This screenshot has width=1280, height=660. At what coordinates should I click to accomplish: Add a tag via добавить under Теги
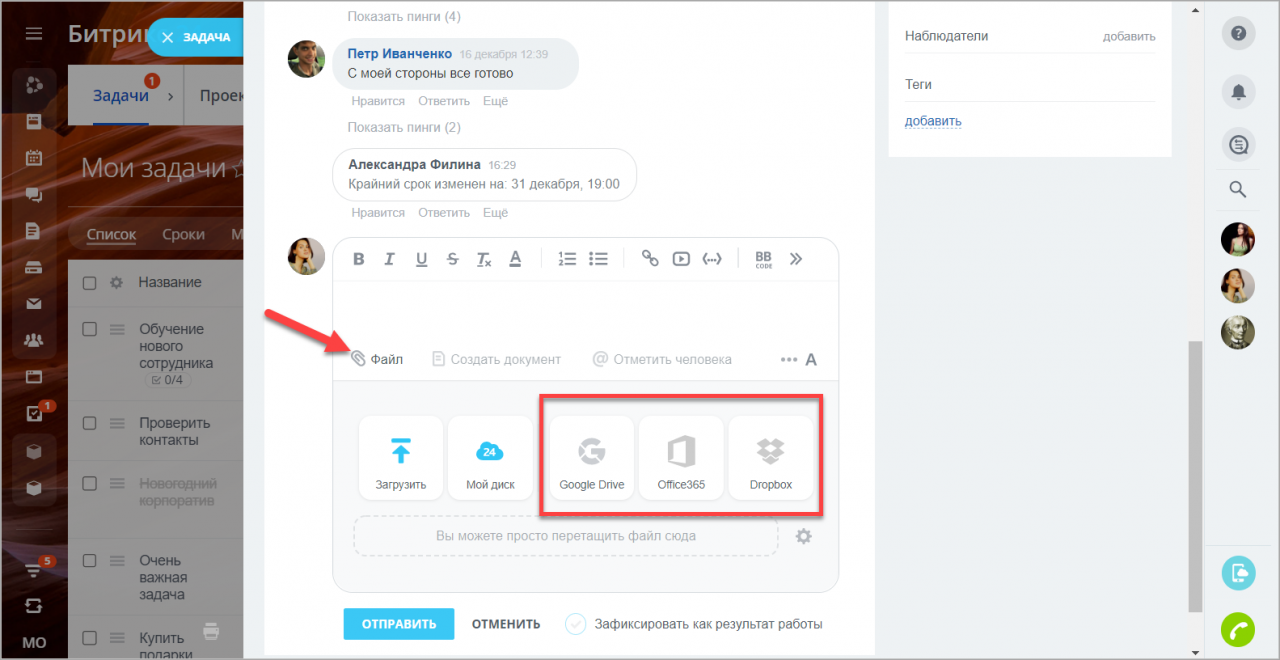[933, 121]
